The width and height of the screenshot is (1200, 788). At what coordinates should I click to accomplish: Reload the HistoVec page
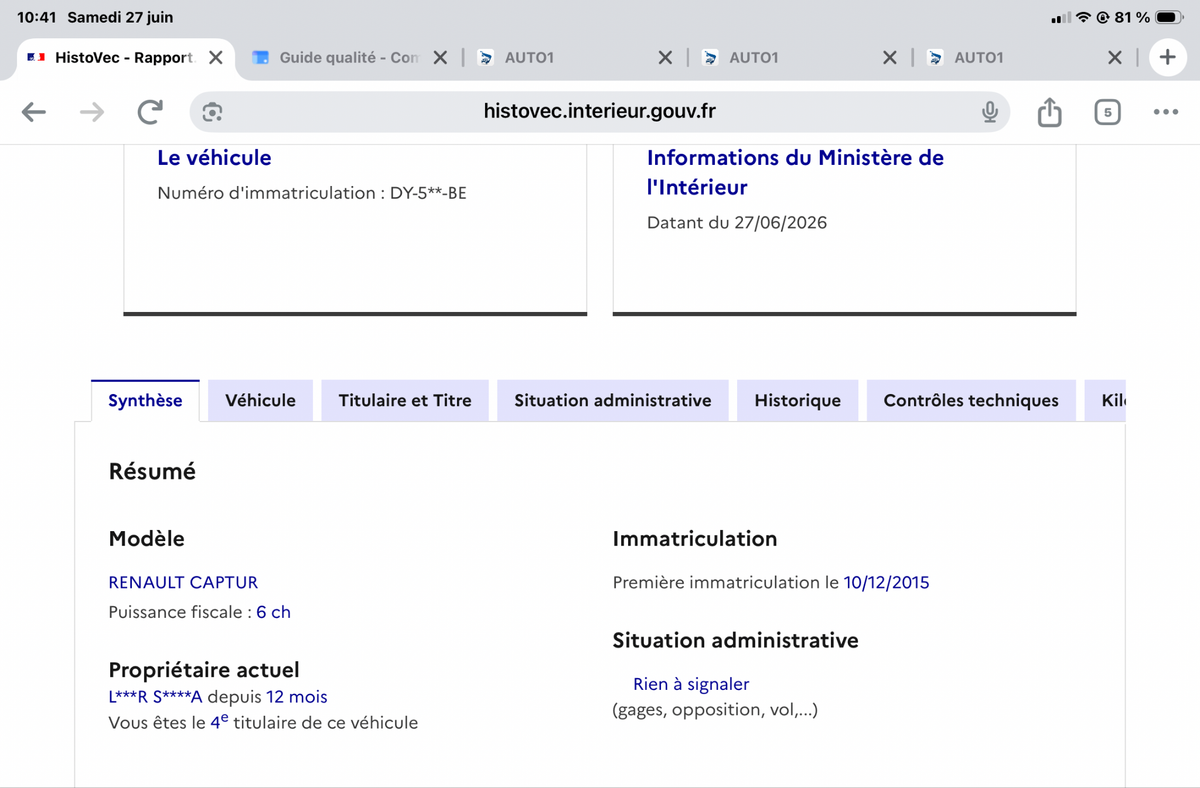tap(150, 112)
